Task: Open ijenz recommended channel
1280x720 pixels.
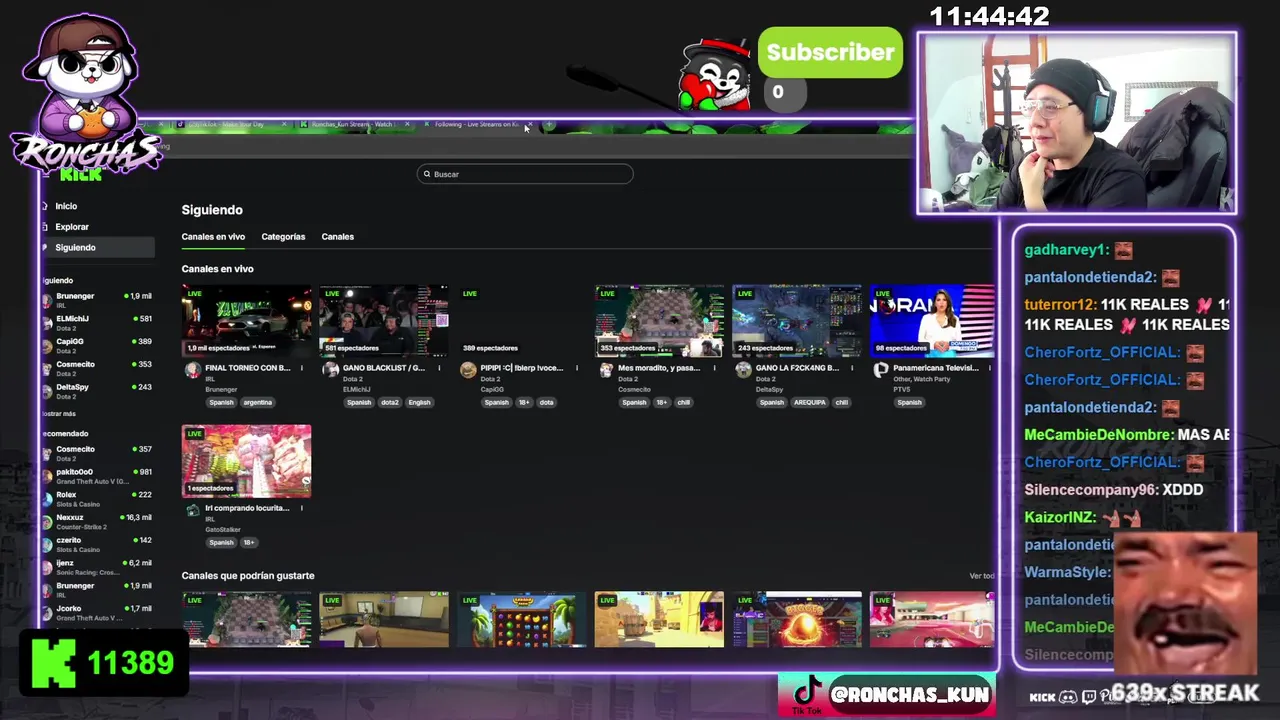Action: click(97, 566)
